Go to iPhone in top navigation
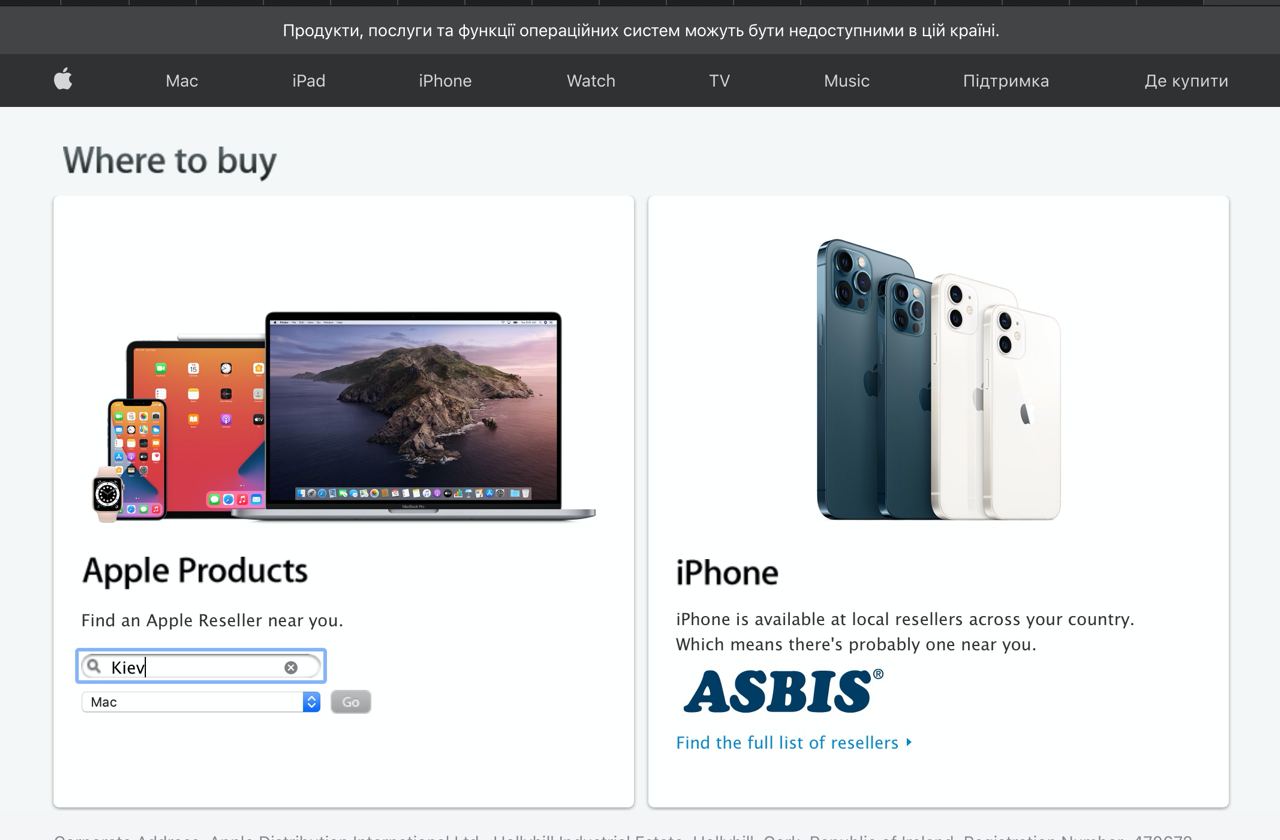This screenshot has height=840, width=1280. tap(445, 81)
